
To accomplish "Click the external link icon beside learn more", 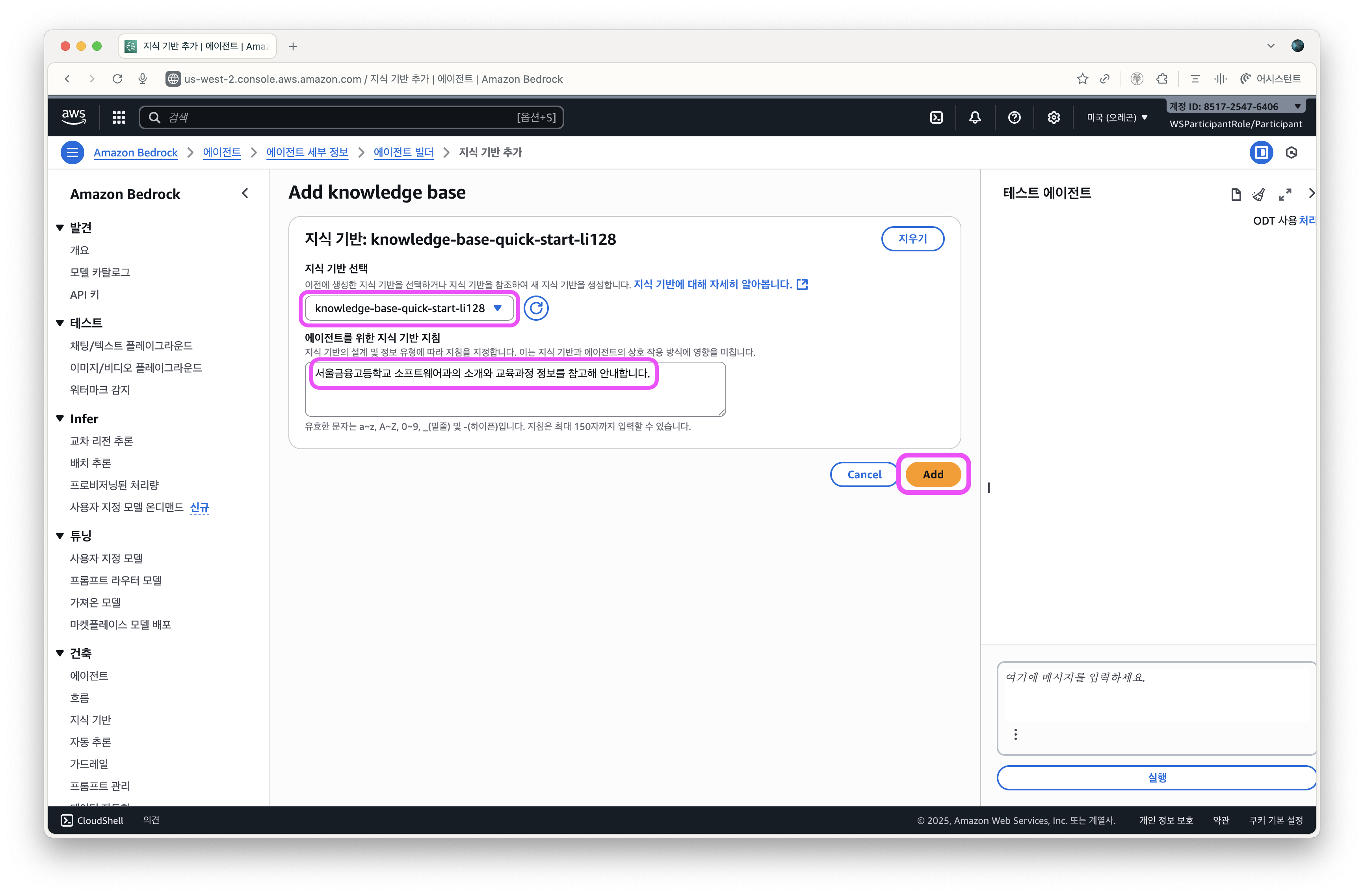I will 802,284.
